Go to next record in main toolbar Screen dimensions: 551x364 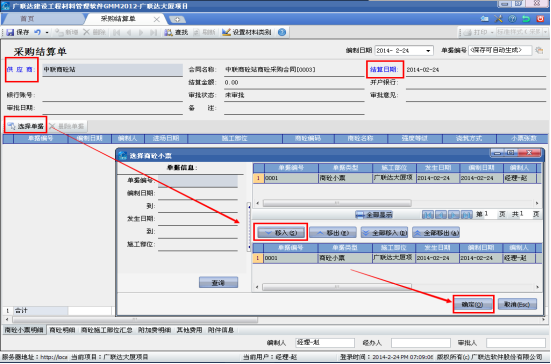pos(141,32)
